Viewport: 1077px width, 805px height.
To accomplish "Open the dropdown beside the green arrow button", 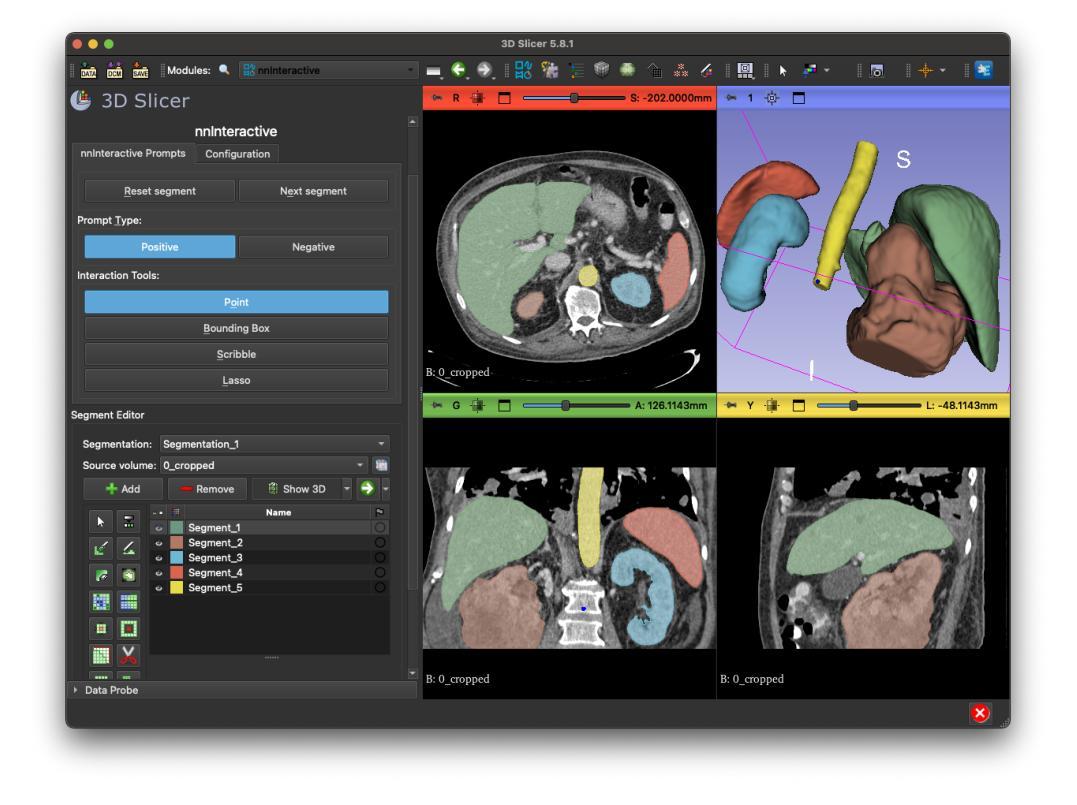I will (x=385, y=489).
